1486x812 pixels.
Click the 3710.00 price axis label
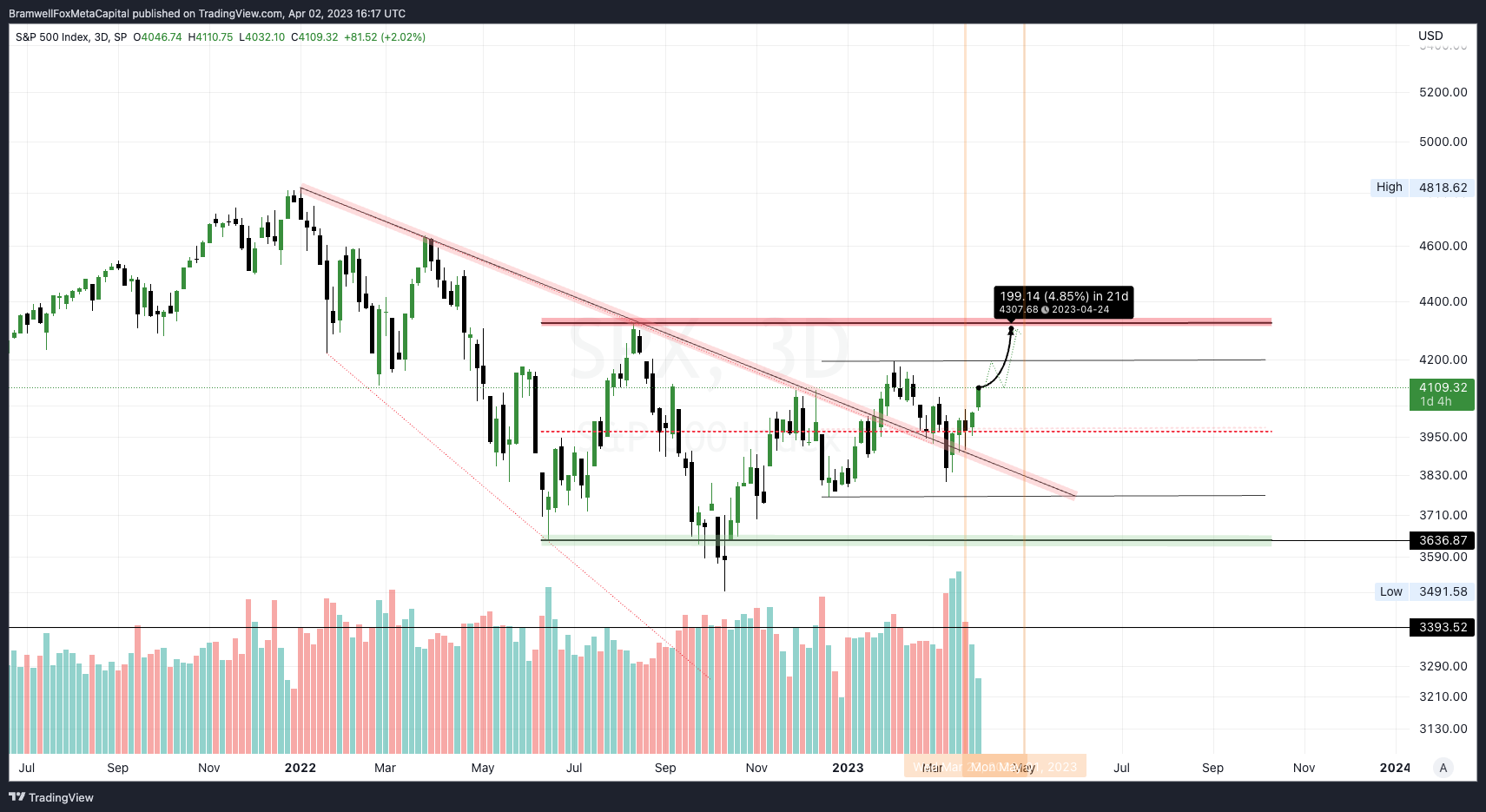click(x=1443, y=515)
